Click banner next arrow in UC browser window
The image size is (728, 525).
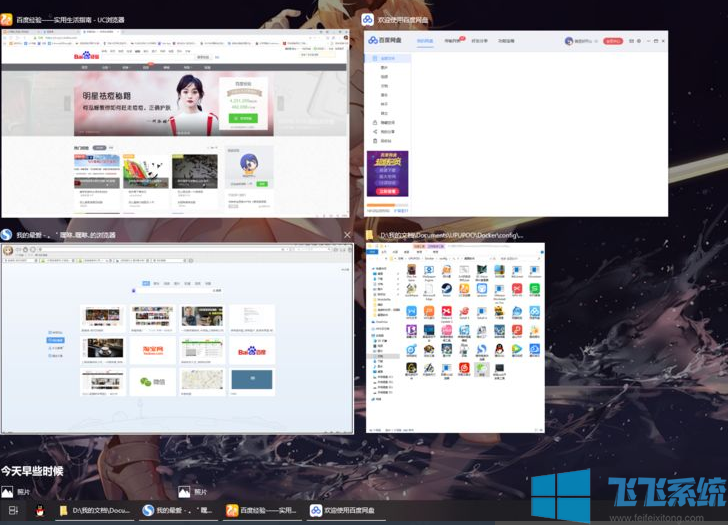pyautogui.click(x=280, y=103)
